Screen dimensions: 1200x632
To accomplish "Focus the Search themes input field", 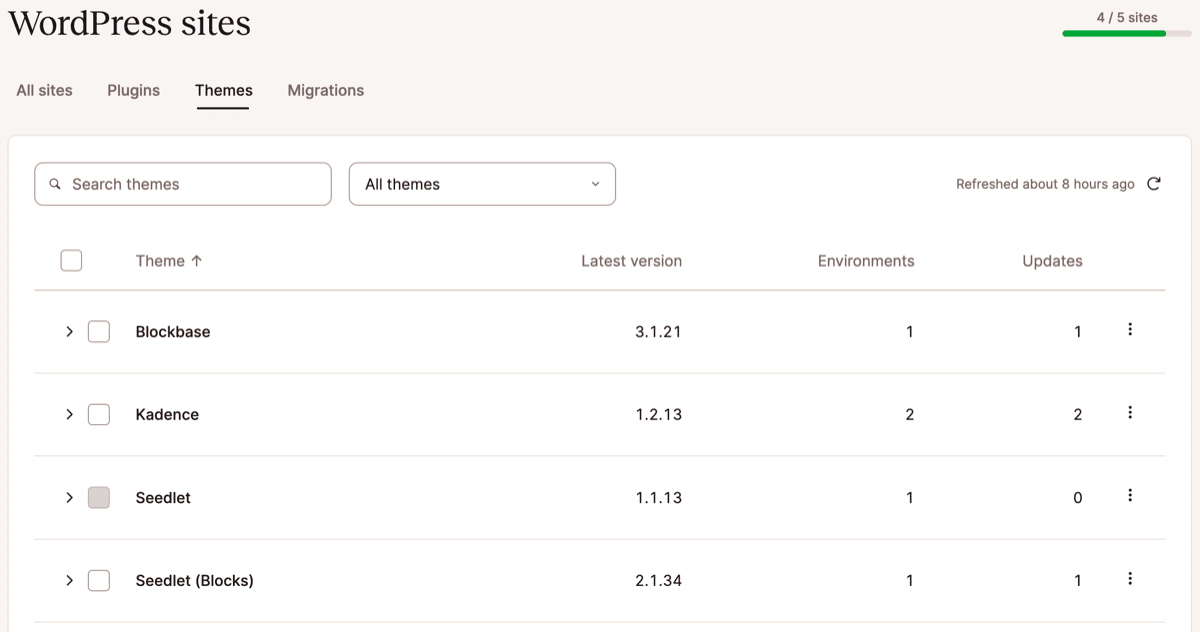I will (x=195, y=184).
